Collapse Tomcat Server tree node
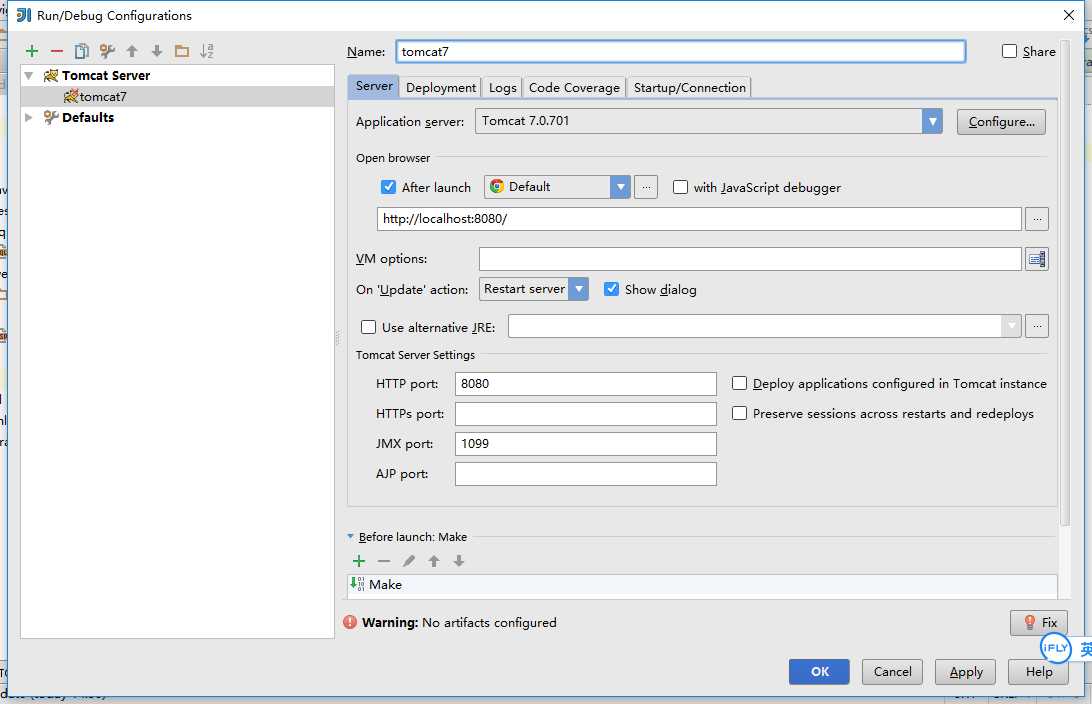The width and height of the screenshot is (1092, 704). [29, 75]
